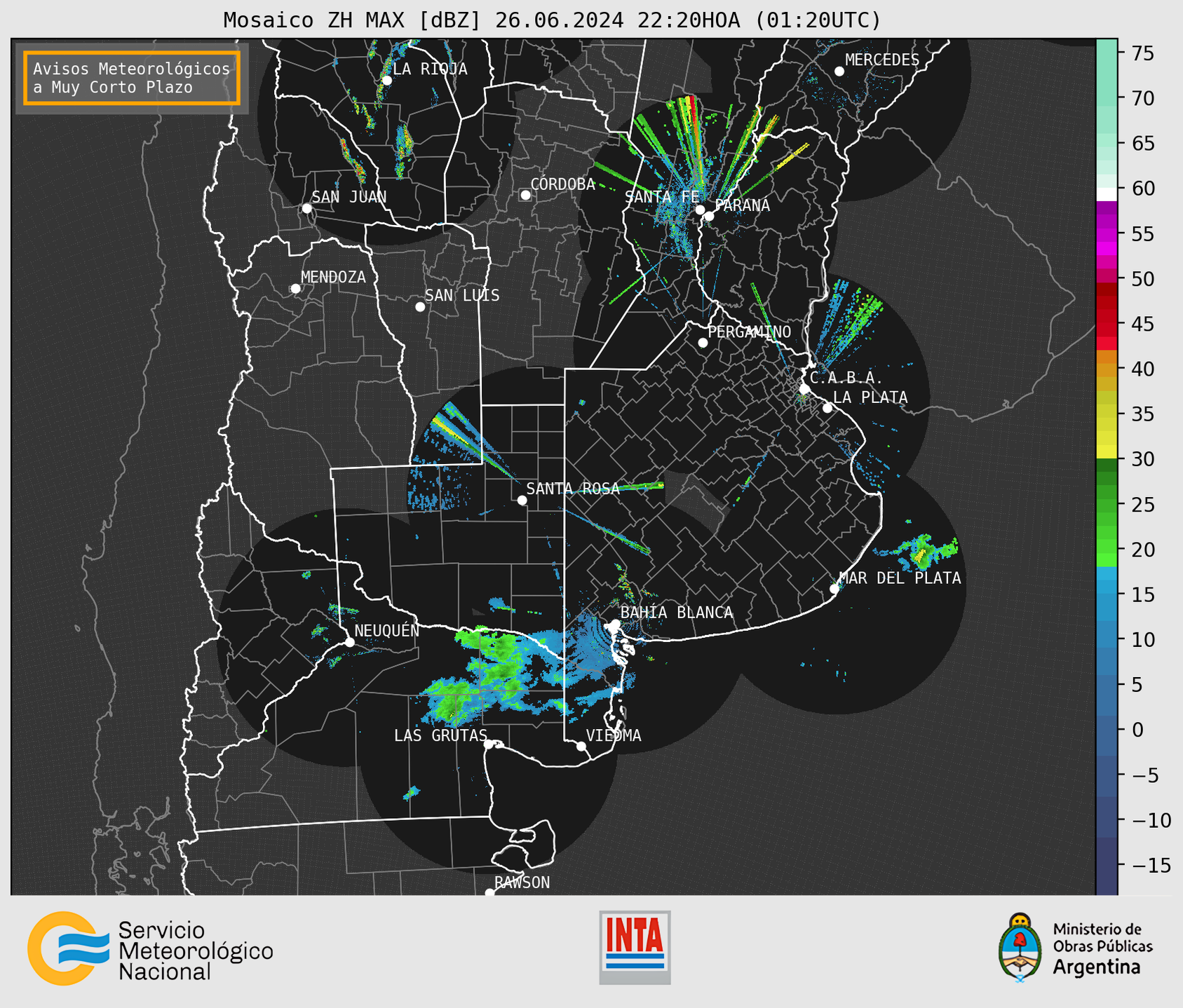Viewport: 1183px width, 1008px height.
Task: Select the MAR DEL PLATA city marker
Action: coord(834,589)
